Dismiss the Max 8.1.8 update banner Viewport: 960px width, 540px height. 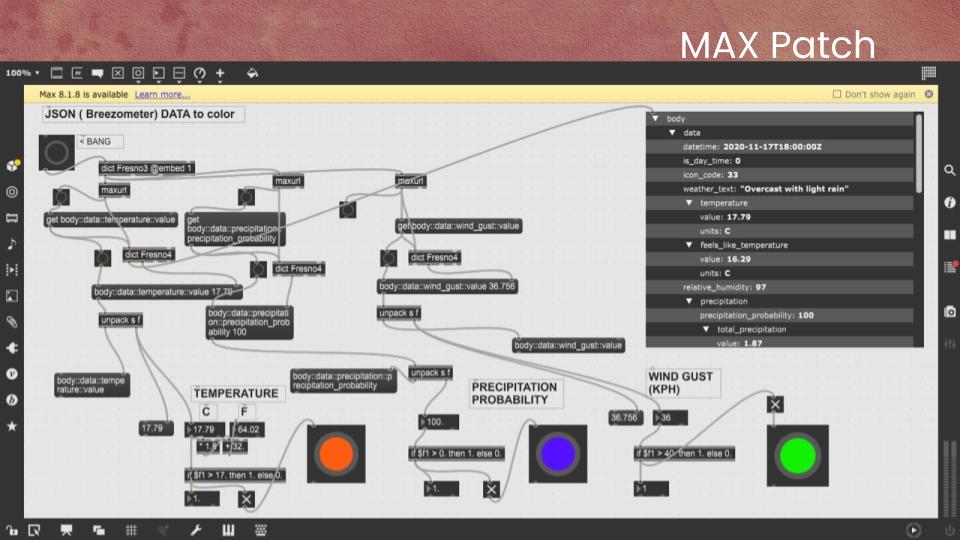(x=929, y=94)
